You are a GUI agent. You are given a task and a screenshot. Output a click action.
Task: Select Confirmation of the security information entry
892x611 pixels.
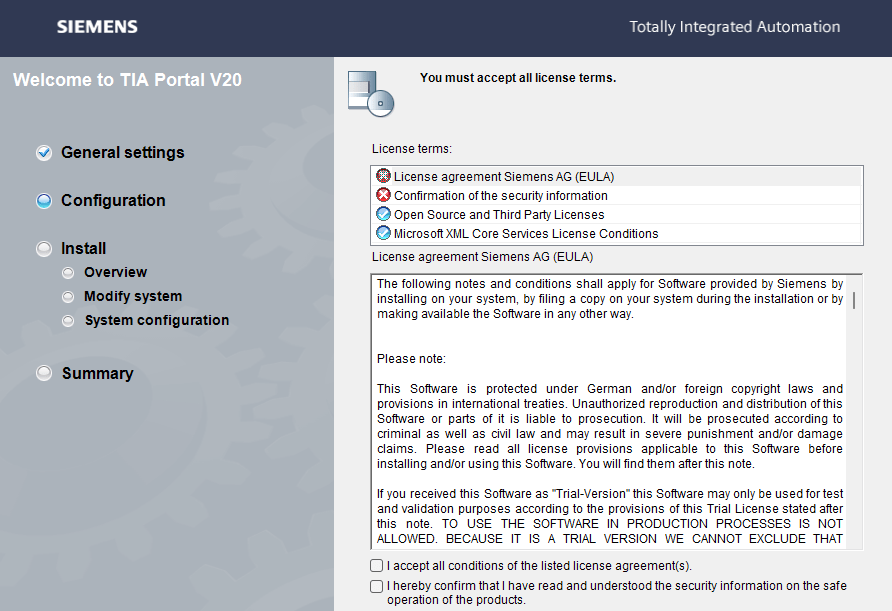[x=500, y=195]
